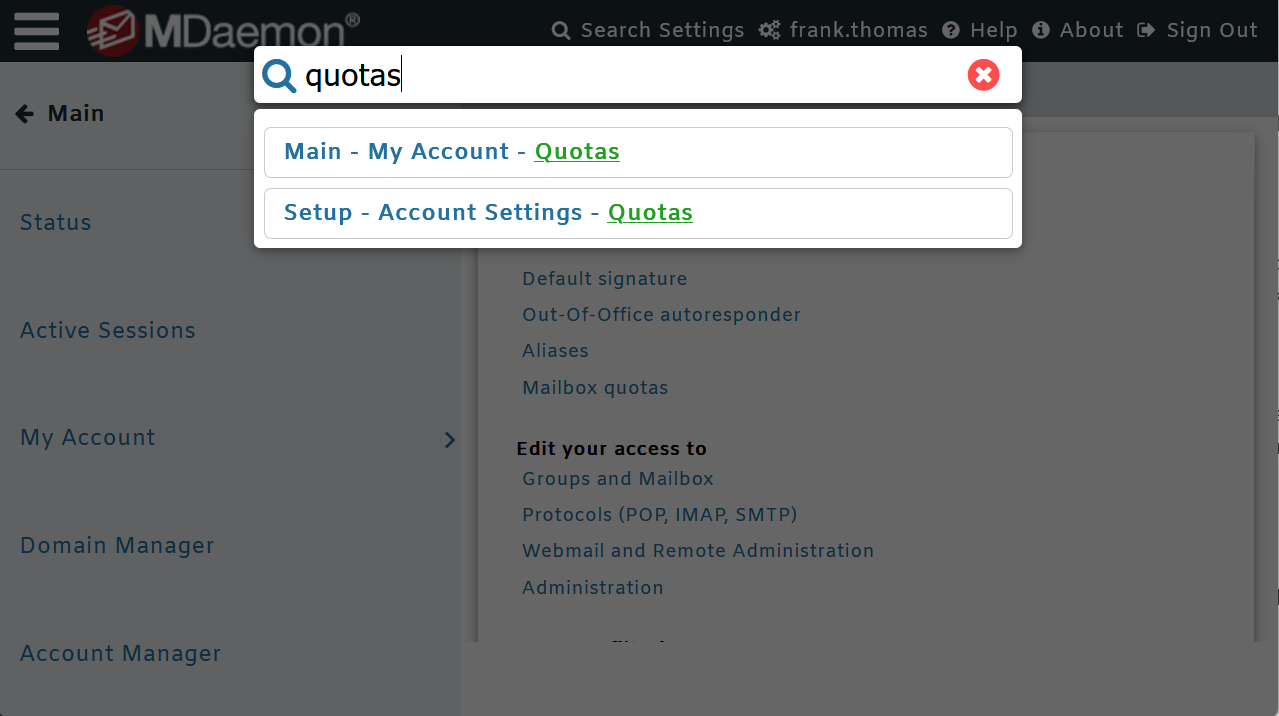The width and height of the screenshot is (1279, 716).
Task: Open the Help page
Action: click(x=980, y=31)
